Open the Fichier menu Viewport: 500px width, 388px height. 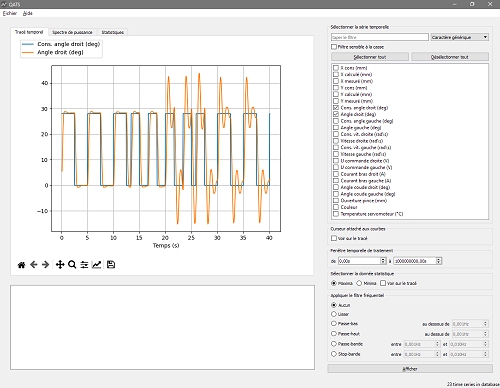coord(10,13)
